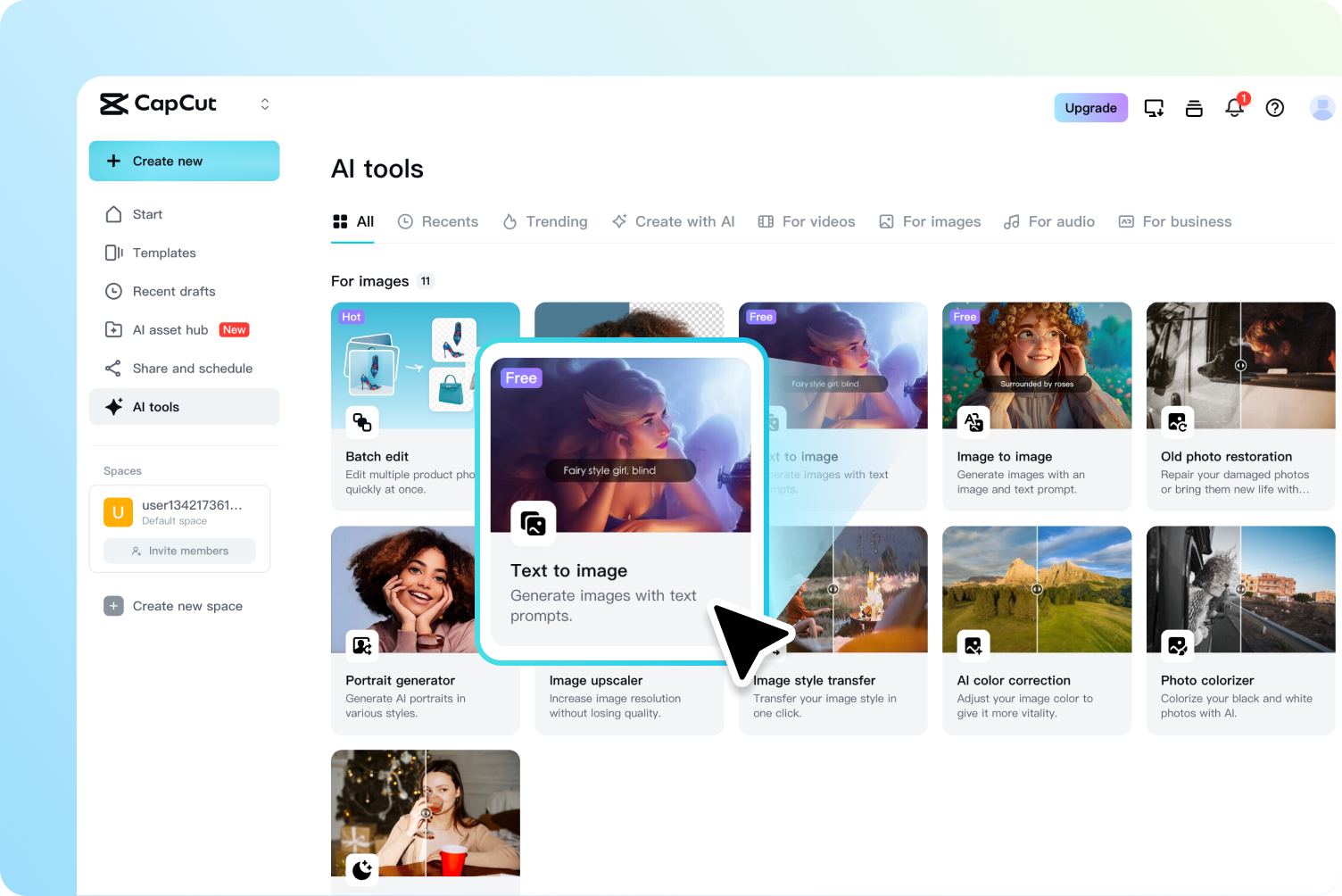The height and width of the screenshot is (896, 1342).
Task: Open the billing card icon in top bar
Action: click(1194, 107)
